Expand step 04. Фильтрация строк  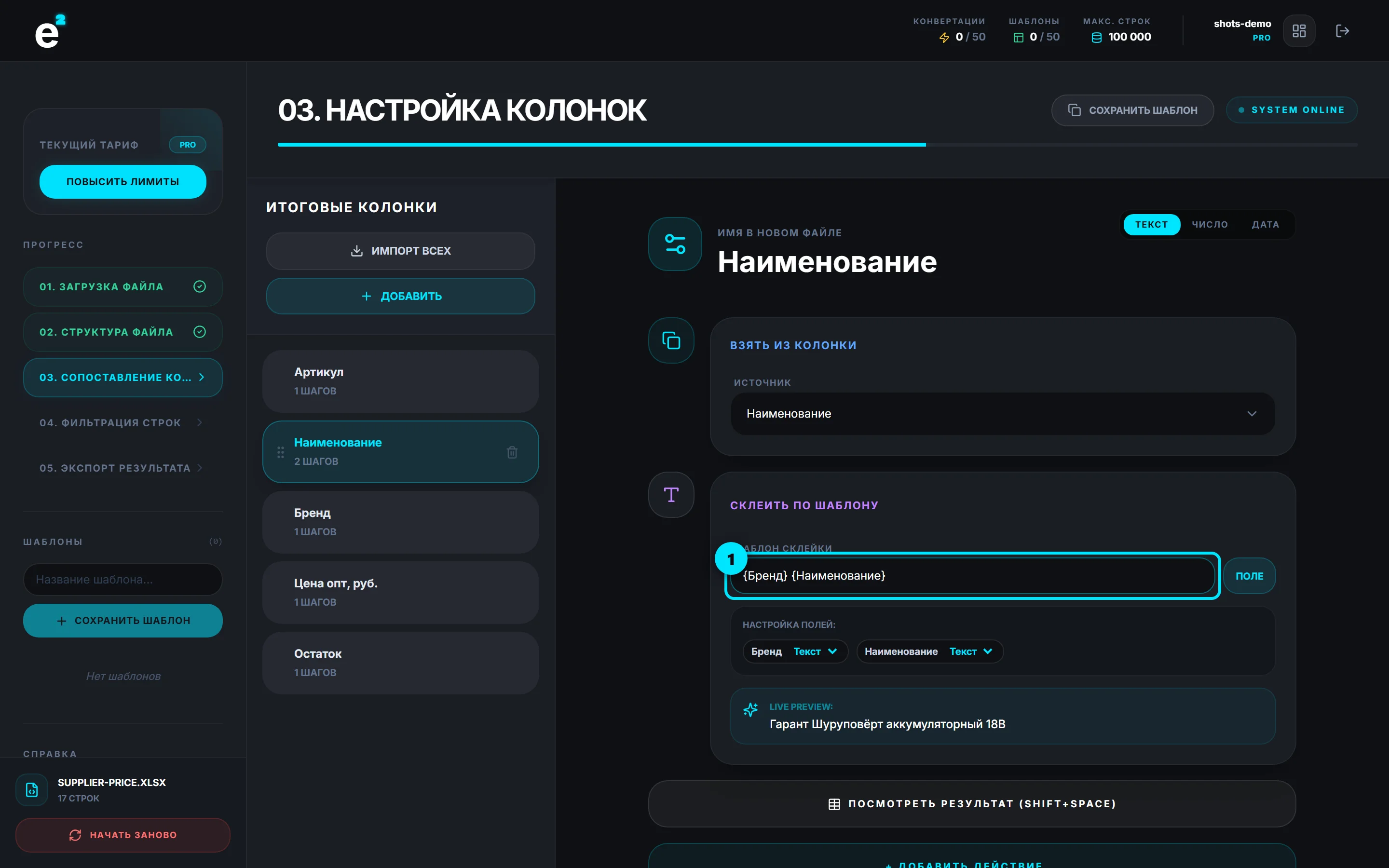[x=122, y=422]
